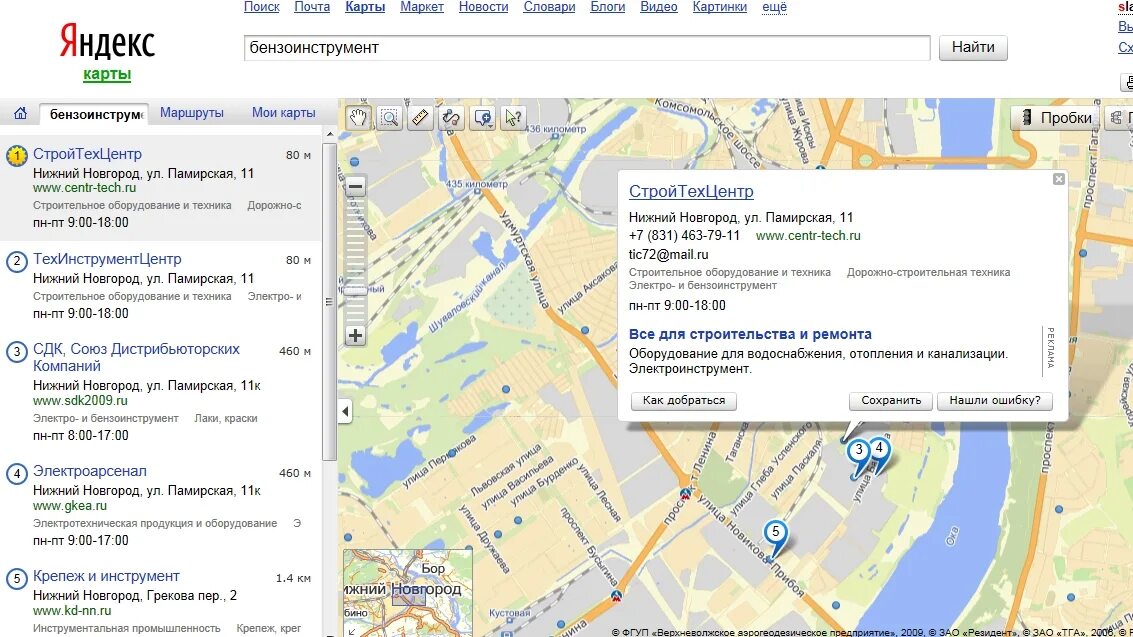The image size is (1133, 637).
Task: Close the СтройТехЦентр info balloon
Action: click(1059, 179)
